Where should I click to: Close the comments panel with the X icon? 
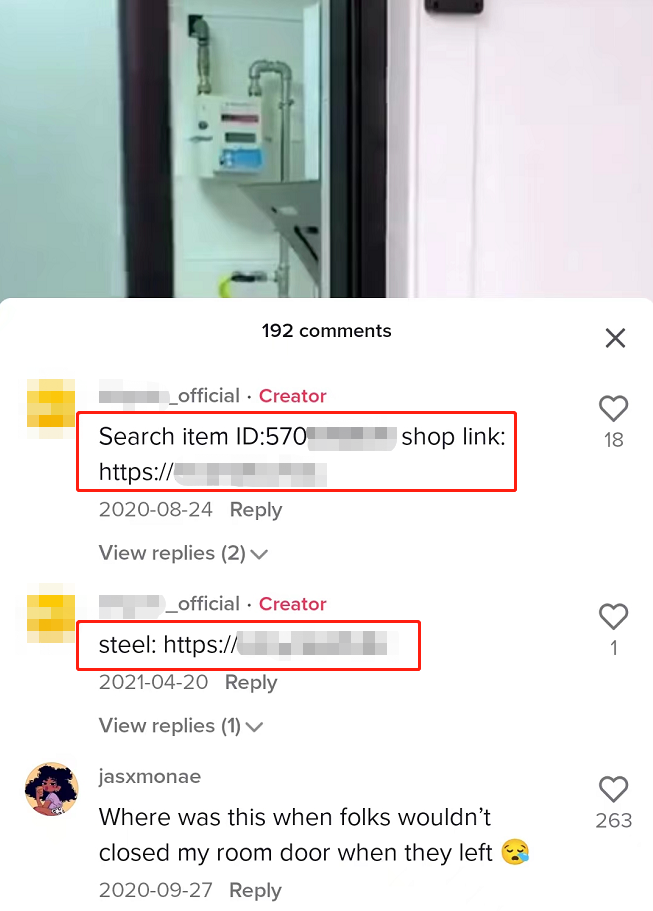(x=615, y=338)
